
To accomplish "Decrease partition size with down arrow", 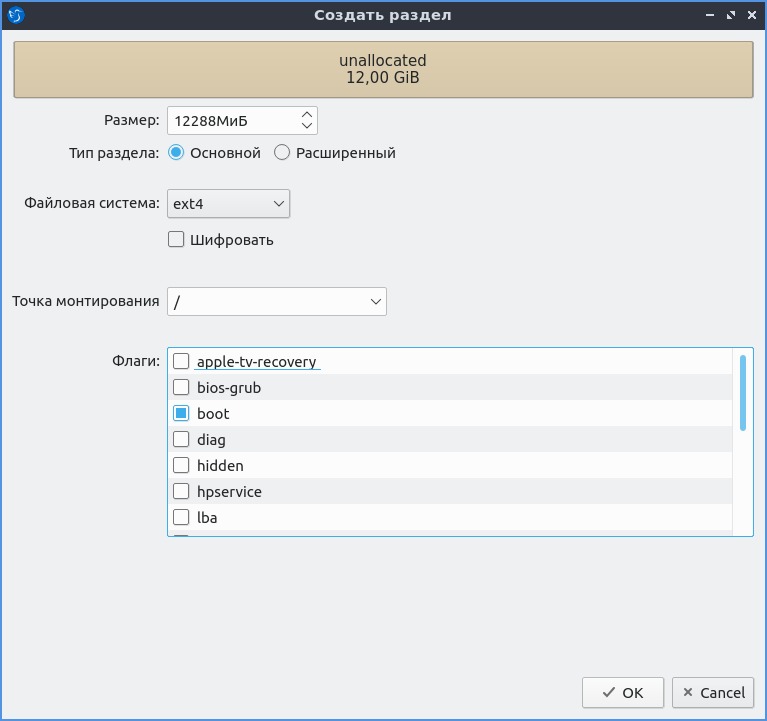I will pyautogui.click(x=307, y=126).
